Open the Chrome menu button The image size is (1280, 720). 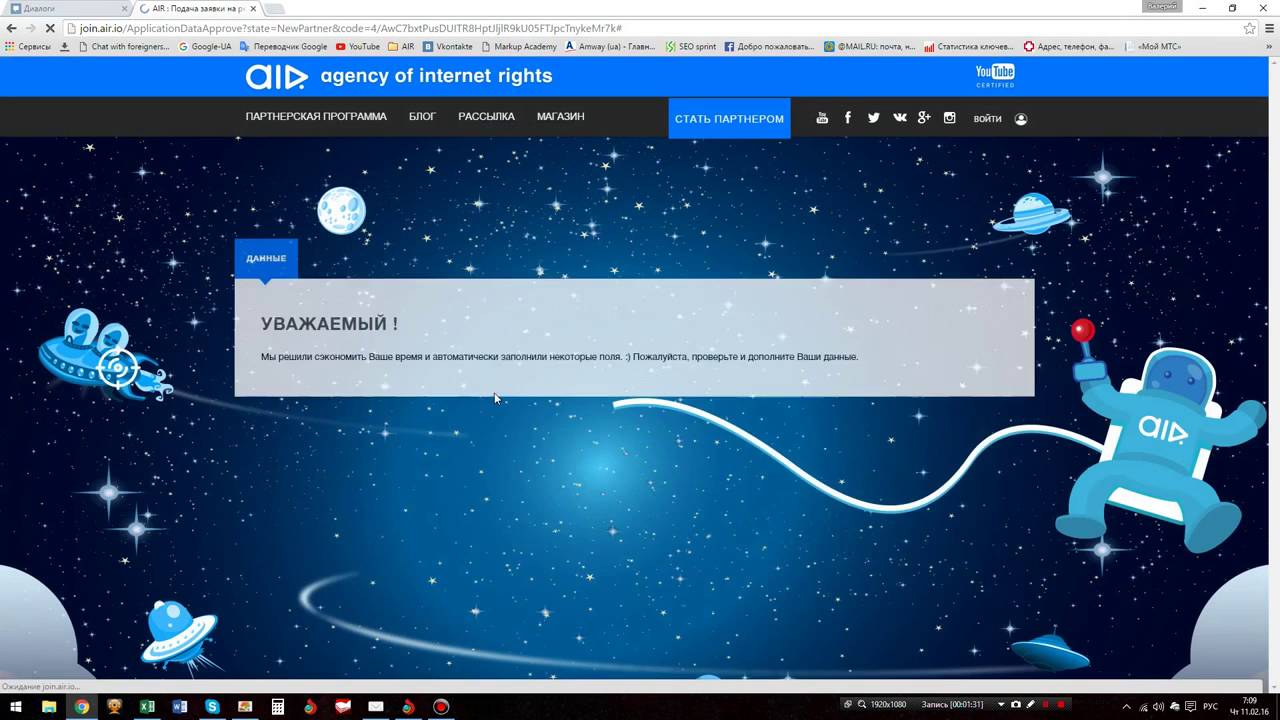(1268, 28)
